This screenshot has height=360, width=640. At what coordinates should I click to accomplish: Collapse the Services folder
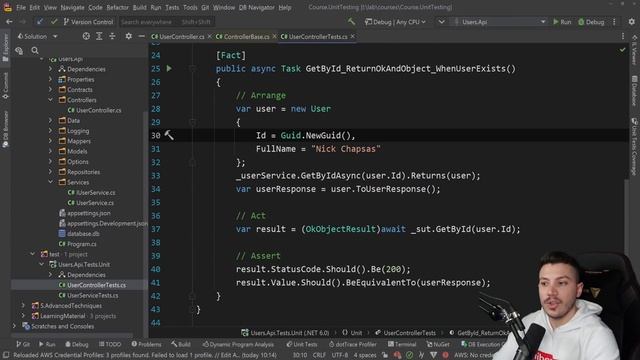51,182
